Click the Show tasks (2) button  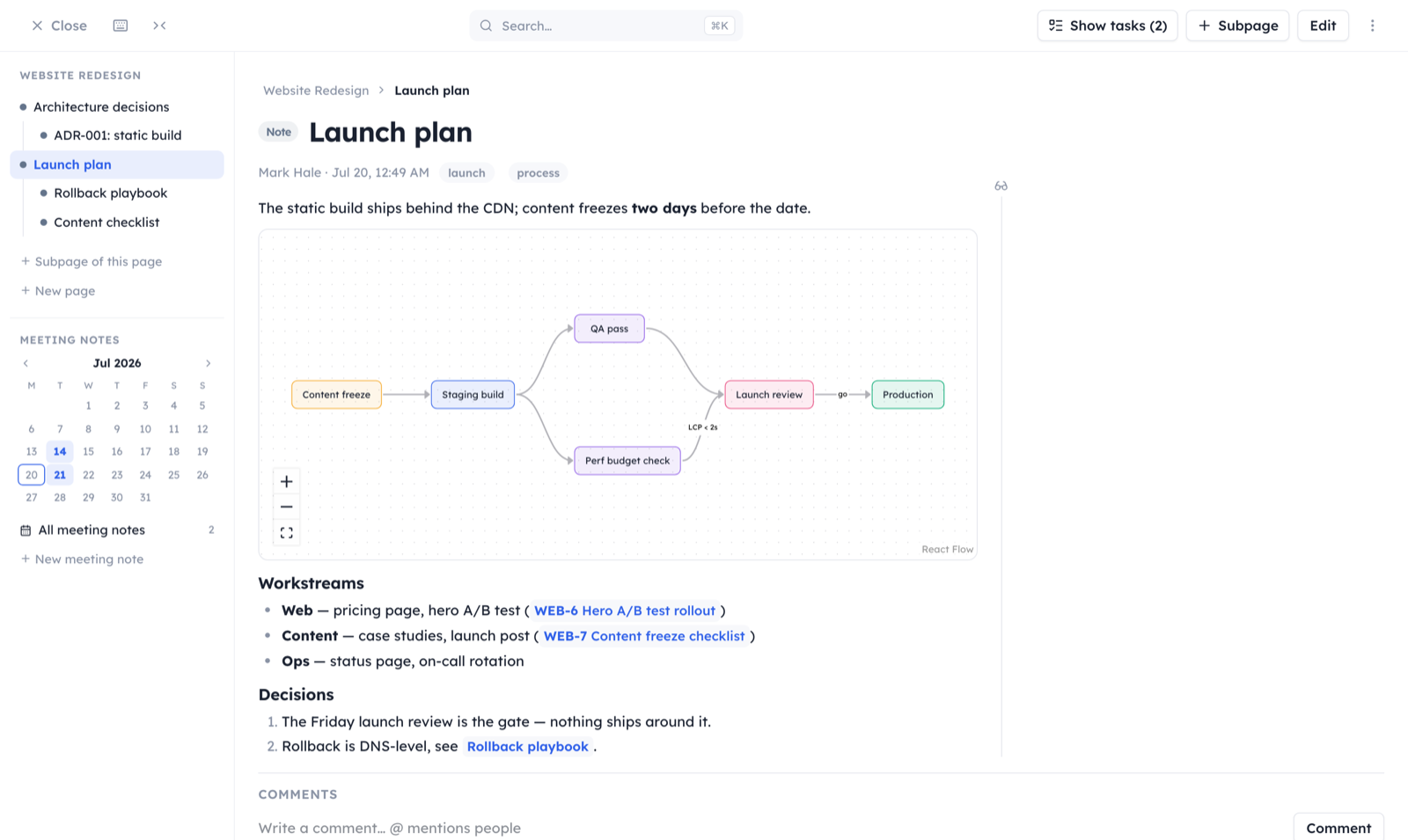click(x=1107, y=26)
